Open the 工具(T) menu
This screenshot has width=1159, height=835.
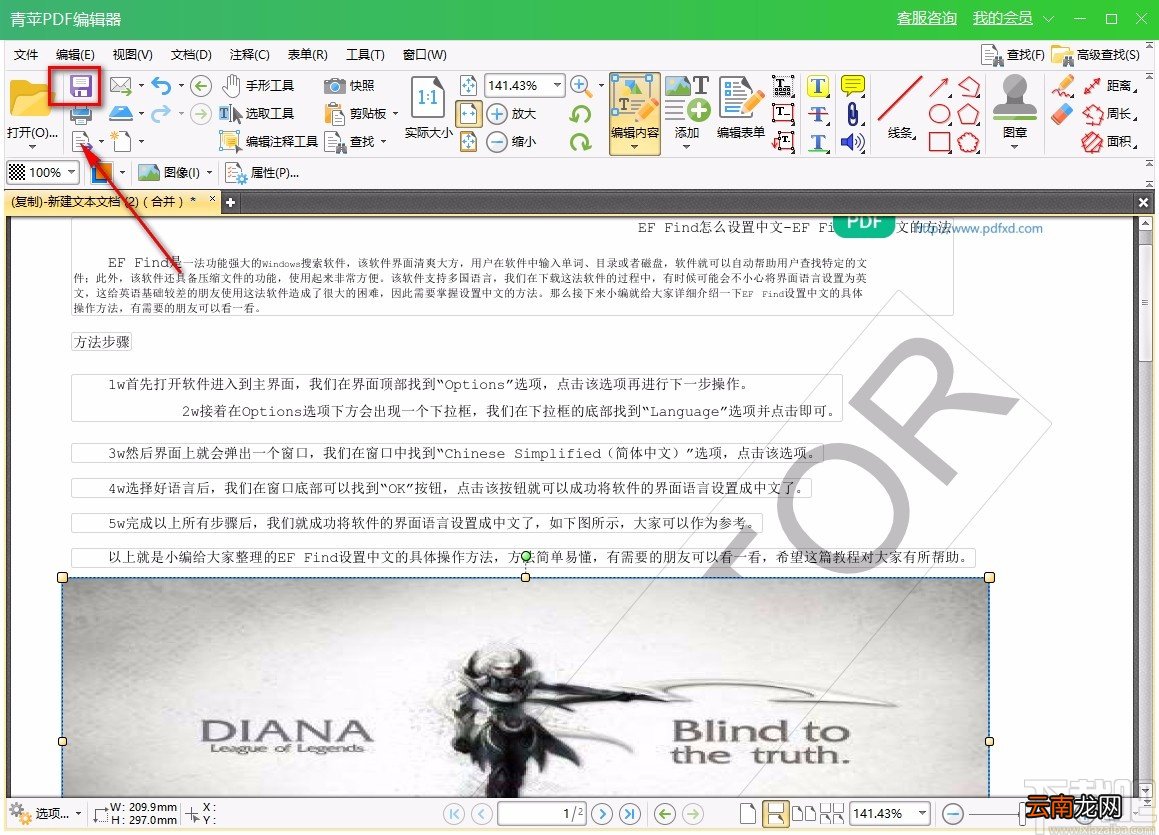pos(365,55)
